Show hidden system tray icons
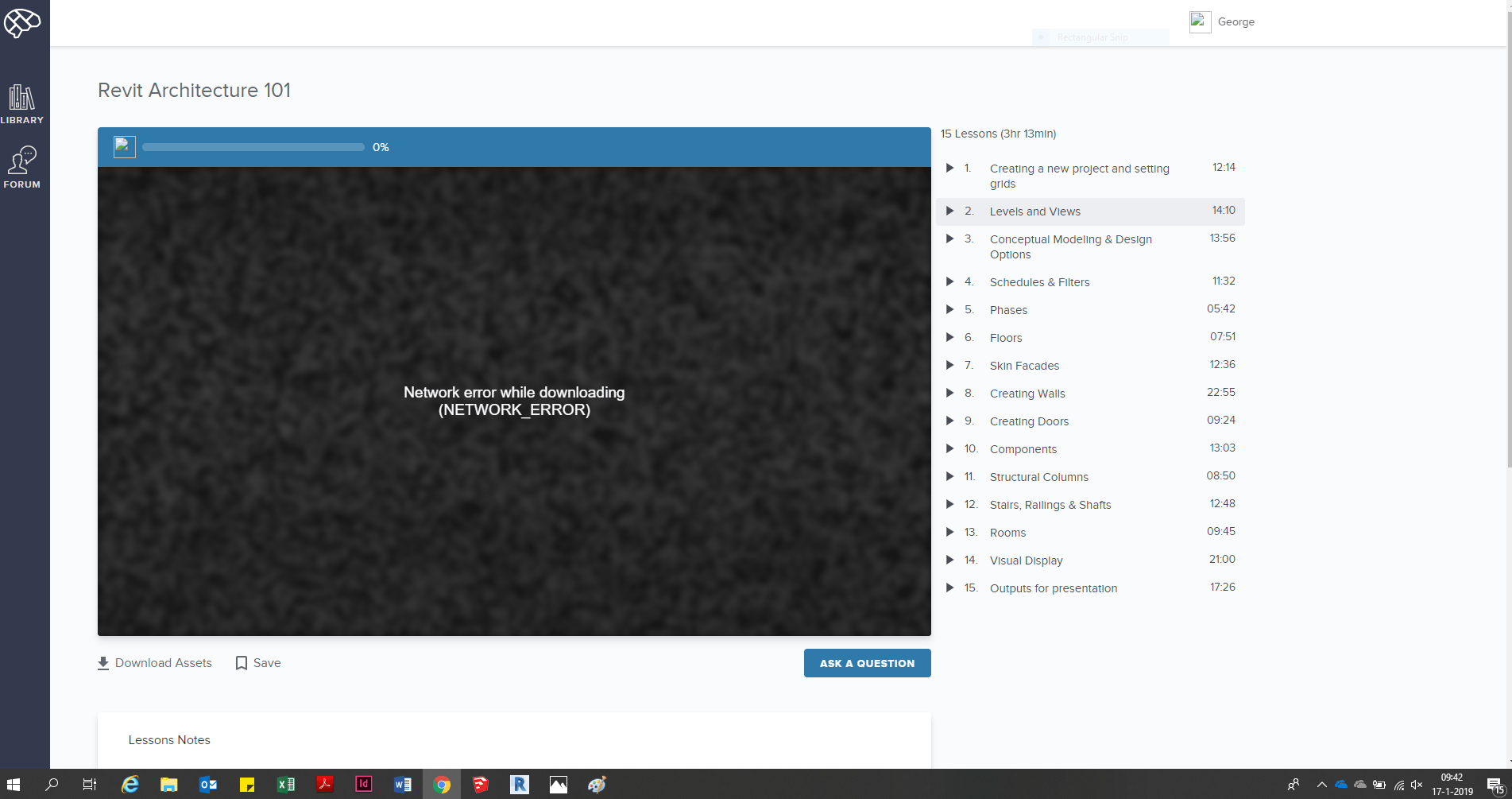 tap(1322, 785)
